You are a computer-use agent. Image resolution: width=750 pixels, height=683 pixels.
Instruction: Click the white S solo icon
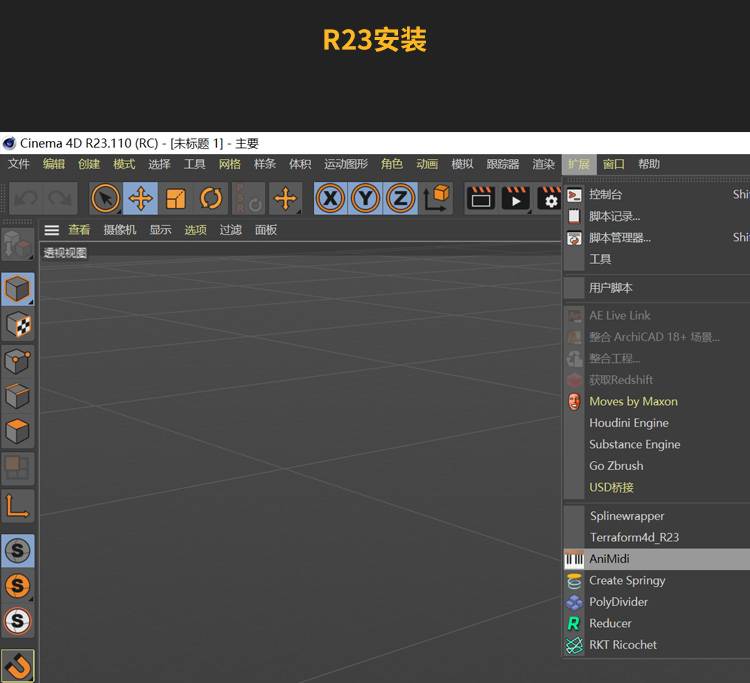coord(18,621)
